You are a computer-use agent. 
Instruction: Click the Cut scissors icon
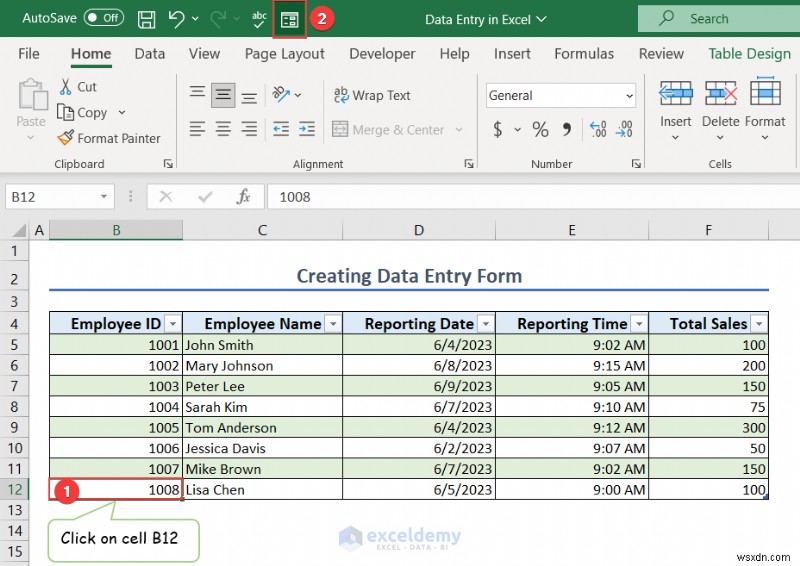pyautogui.click(x=65, y=87)
